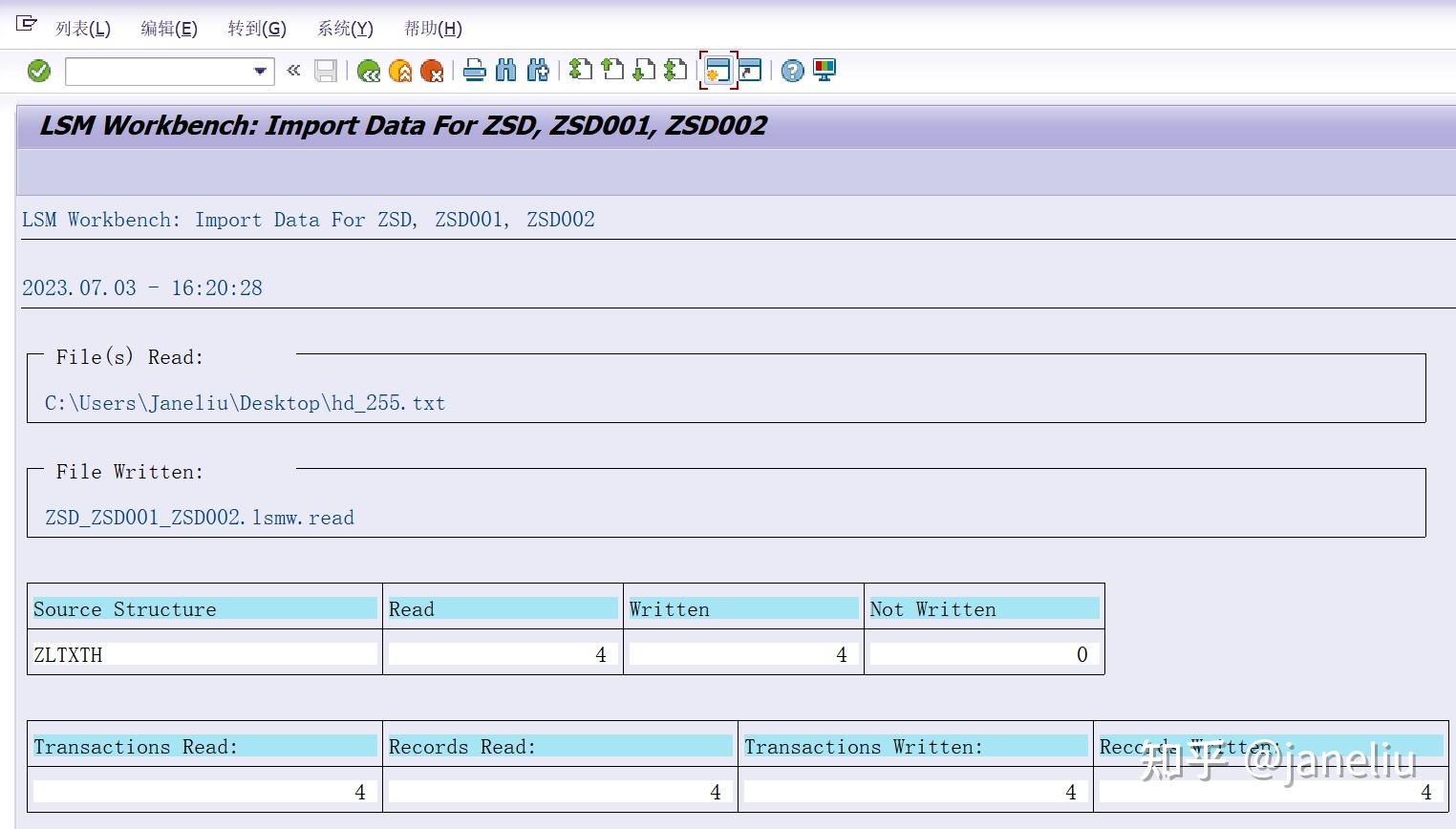
Task: Open the command field dropdown arrow
Action: tap(259, 71)
